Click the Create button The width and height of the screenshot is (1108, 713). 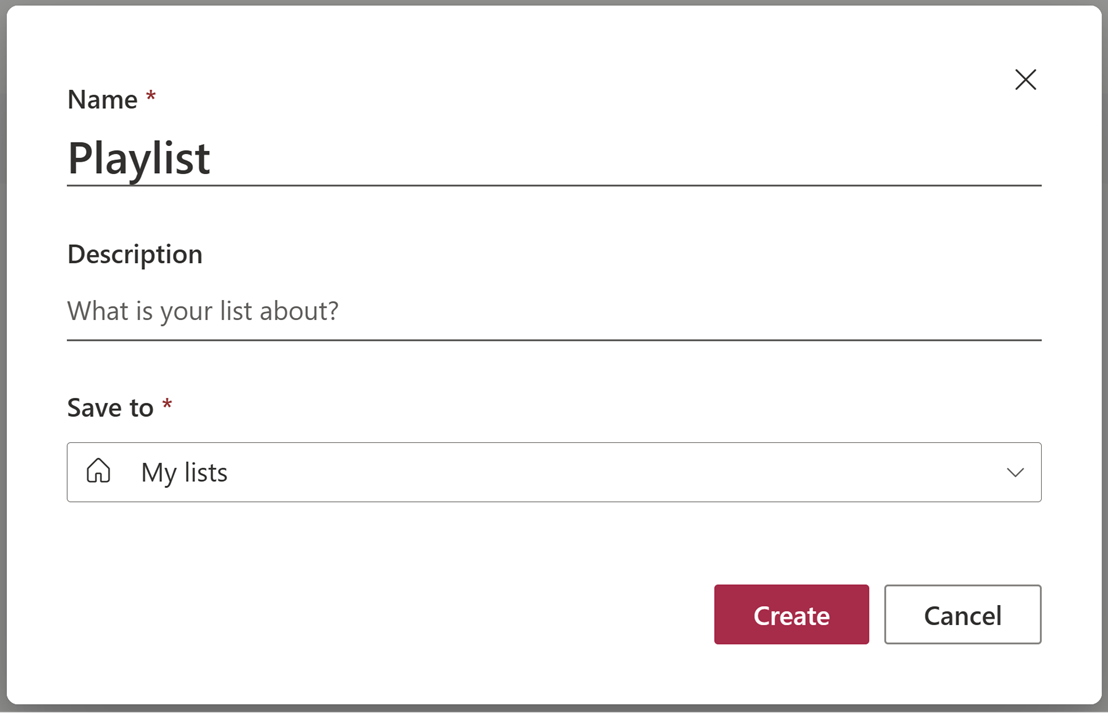pos(791,614)
